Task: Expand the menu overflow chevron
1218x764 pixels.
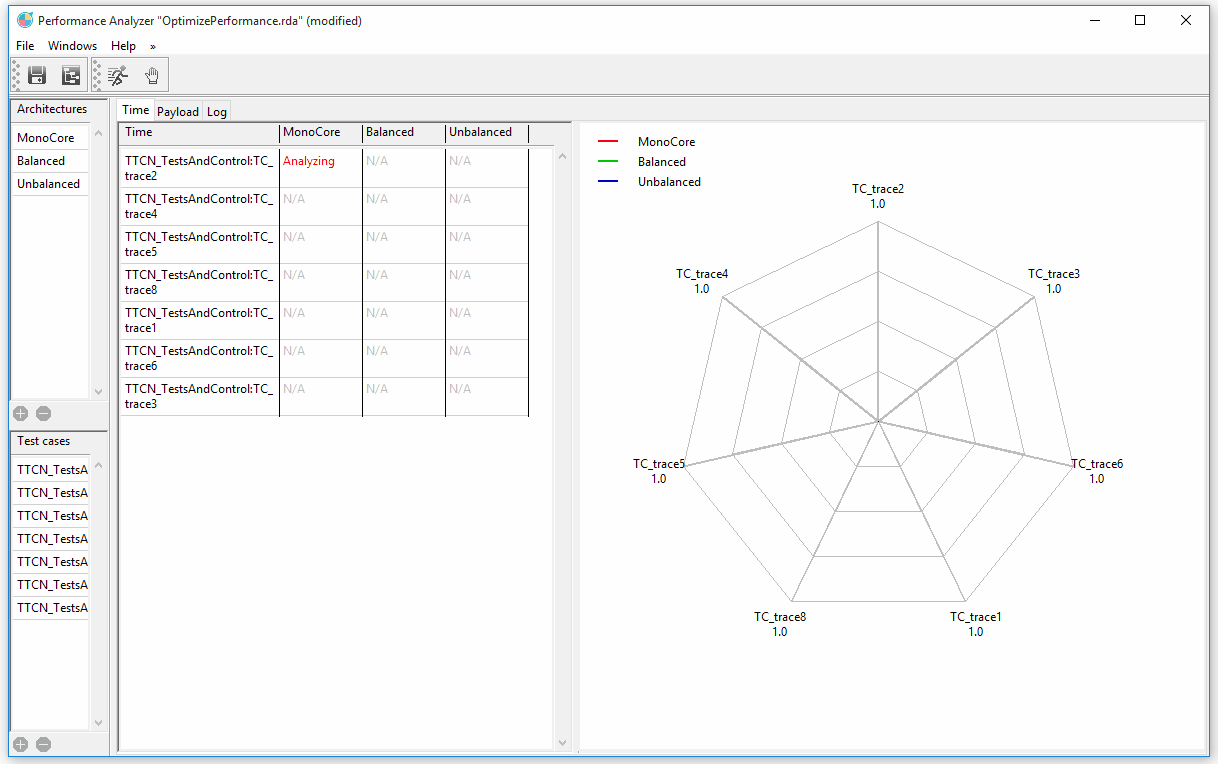Action: 153,46
